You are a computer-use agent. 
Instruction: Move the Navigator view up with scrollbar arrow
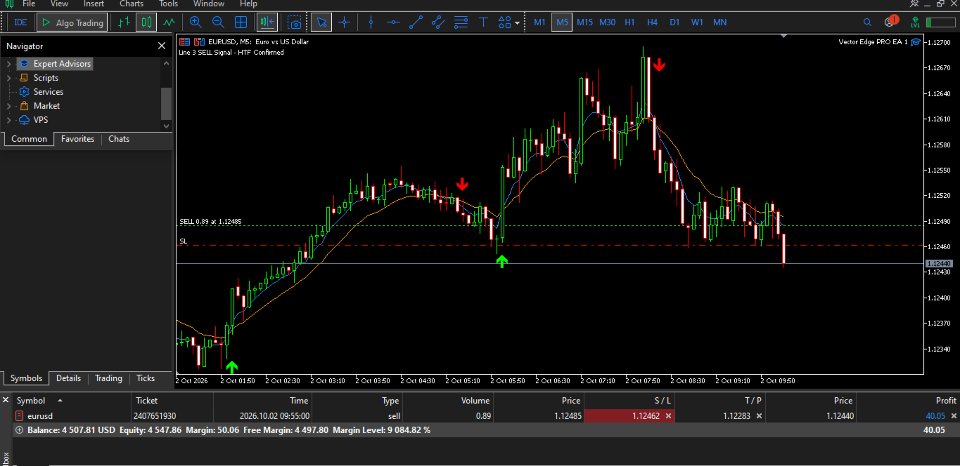click(x=167, y=63)
